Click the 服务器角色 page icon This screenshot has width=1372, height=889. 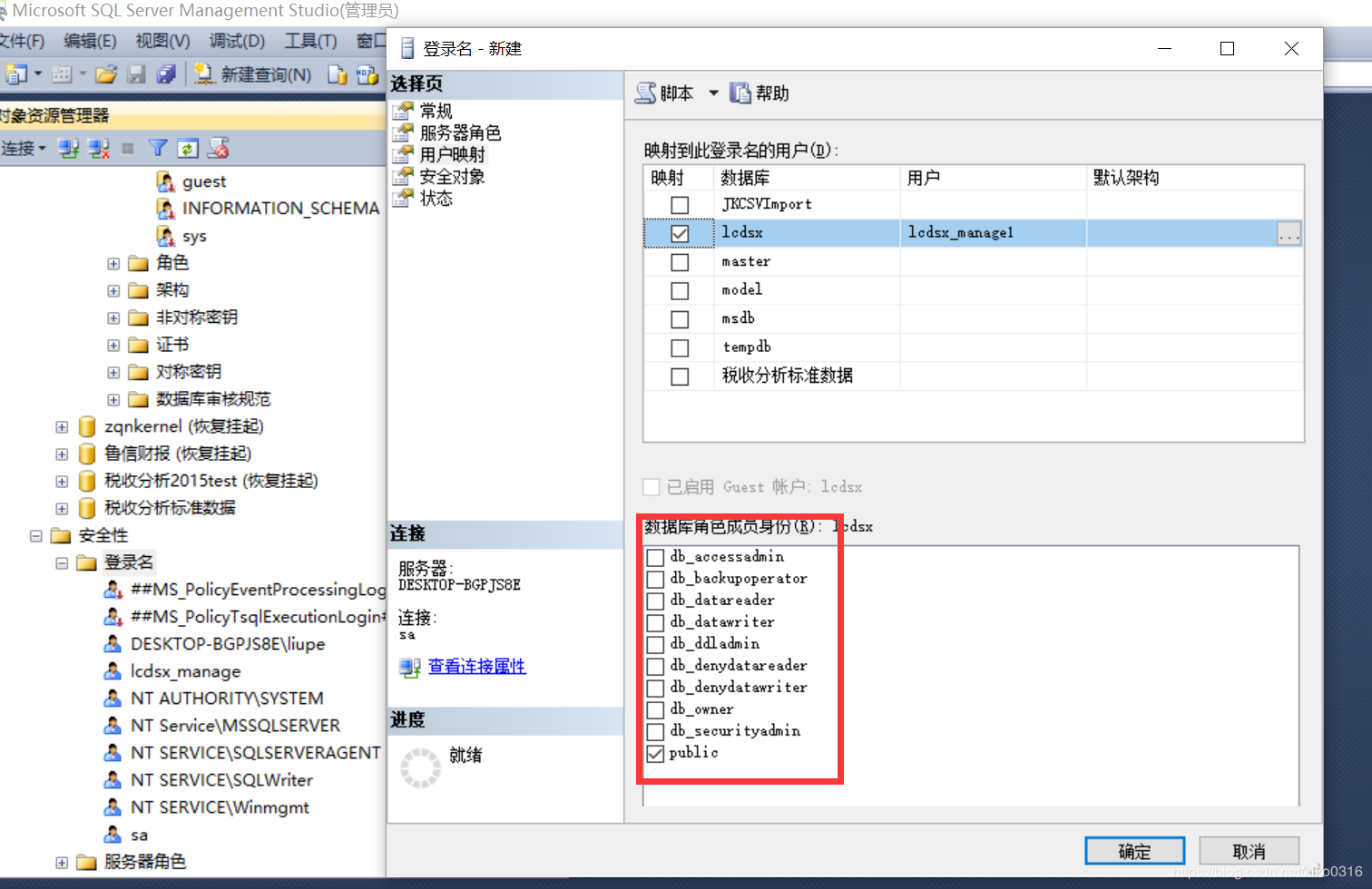[x=403, y=132]
